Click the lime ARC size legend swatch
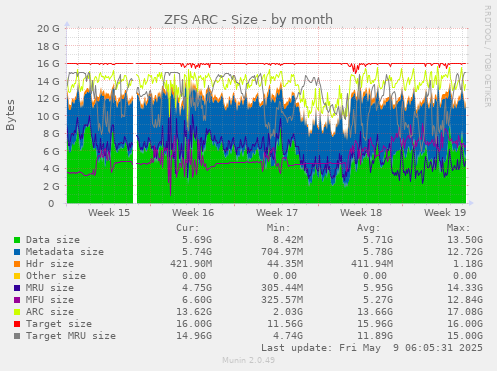The height and width of the screenshot is (371, 497). pos(17,312)
